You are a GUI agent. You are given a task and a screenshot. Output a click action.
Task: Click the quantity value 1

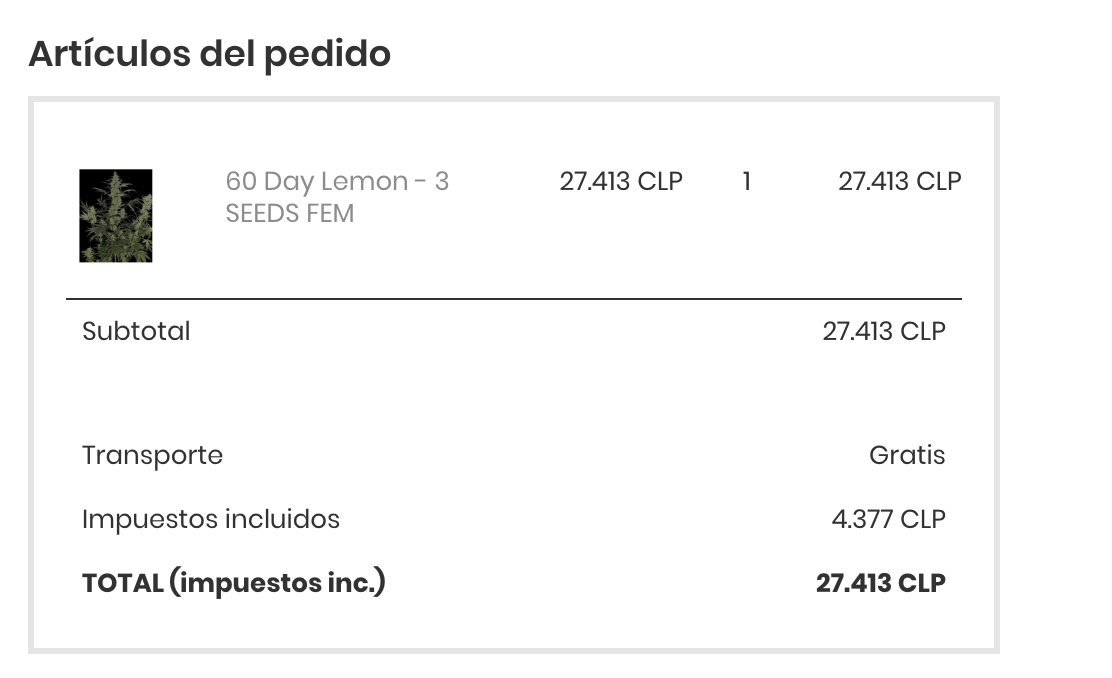(x=746, y=182)
